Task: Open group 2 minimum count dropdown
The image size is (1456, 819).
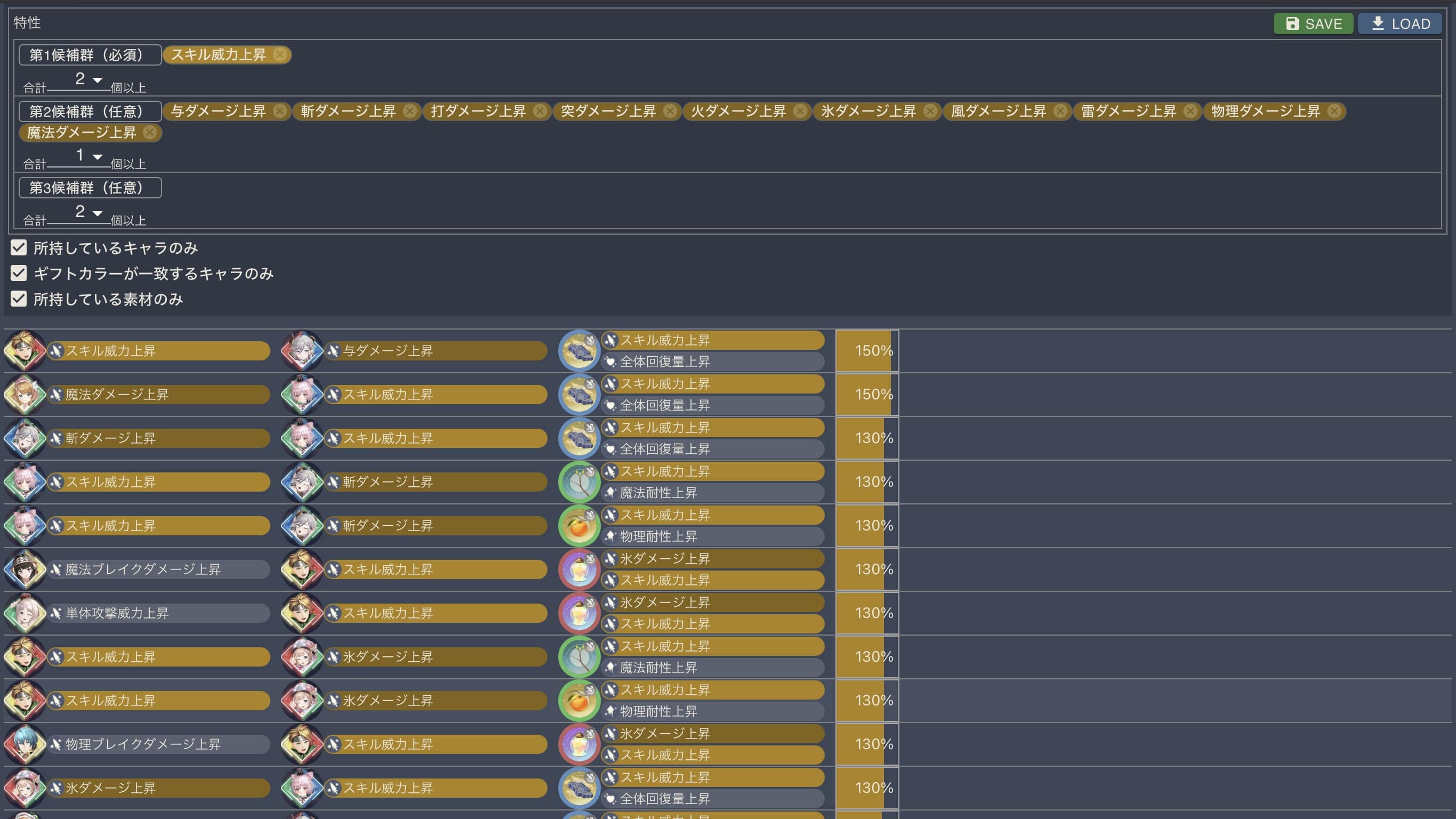Action: 79,156
